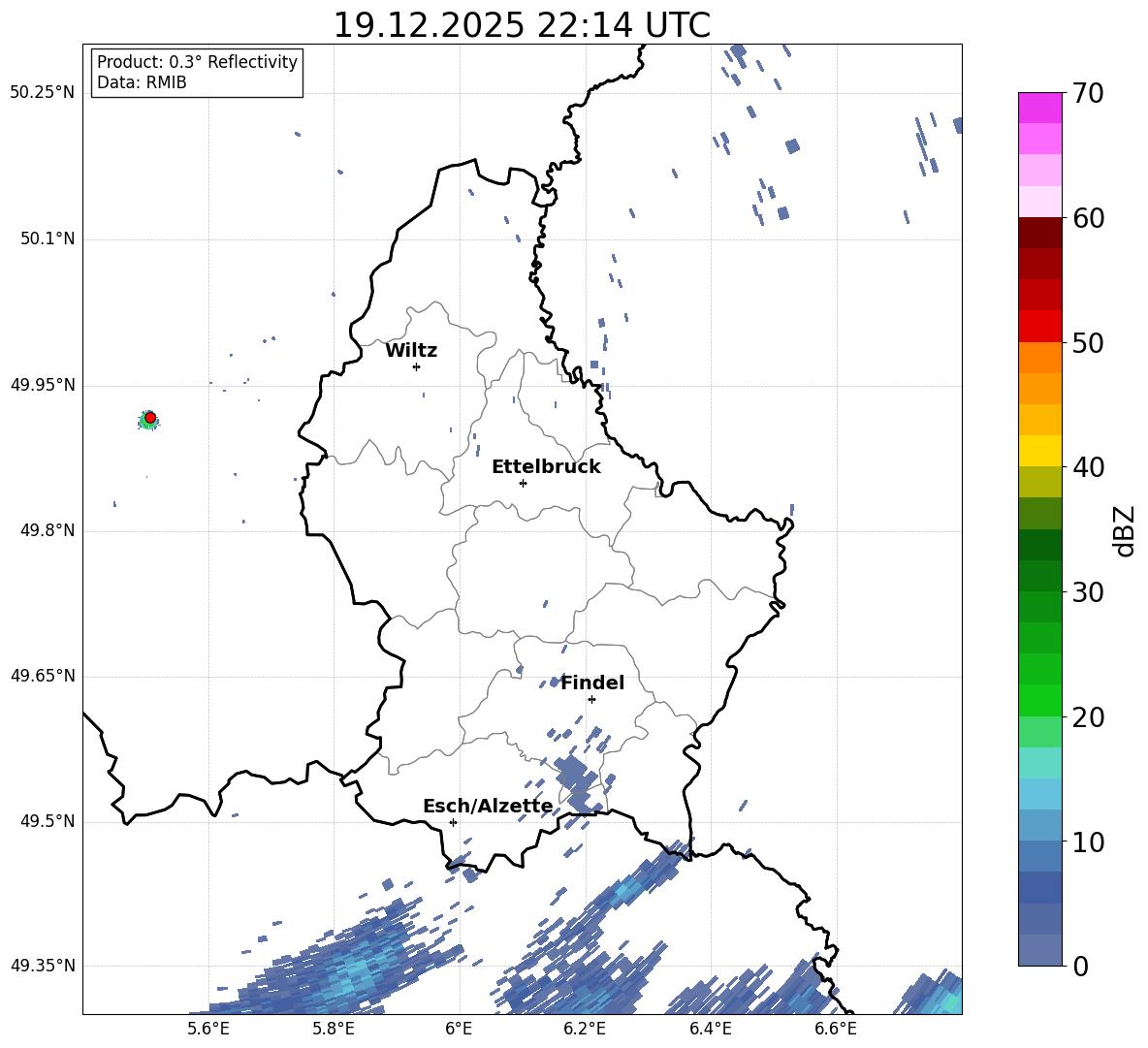
Task: Click the Wiltz station cross marker
Action: [417, 366]
